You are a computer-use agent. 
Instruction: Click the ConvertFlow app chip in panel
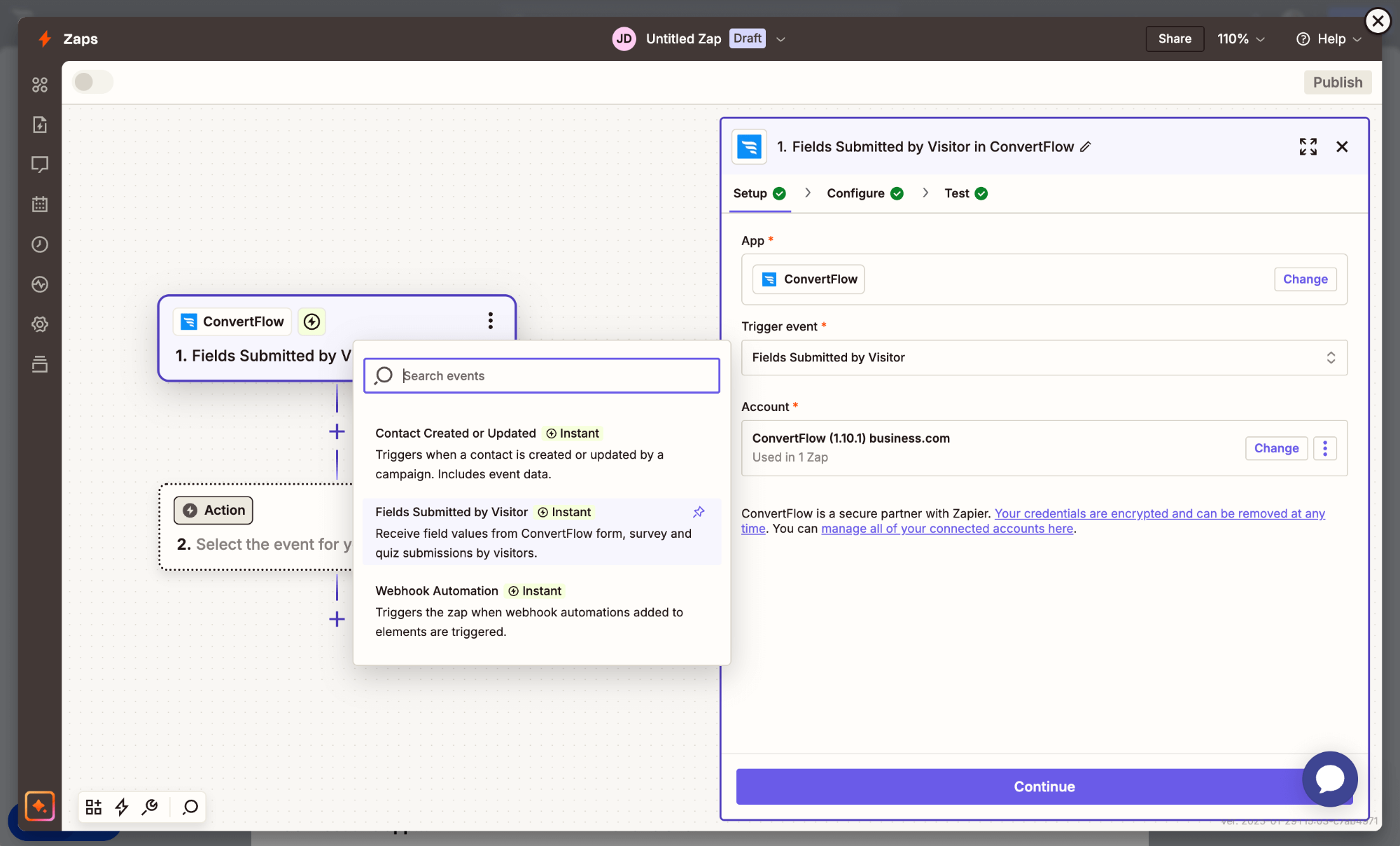(808, 279)
